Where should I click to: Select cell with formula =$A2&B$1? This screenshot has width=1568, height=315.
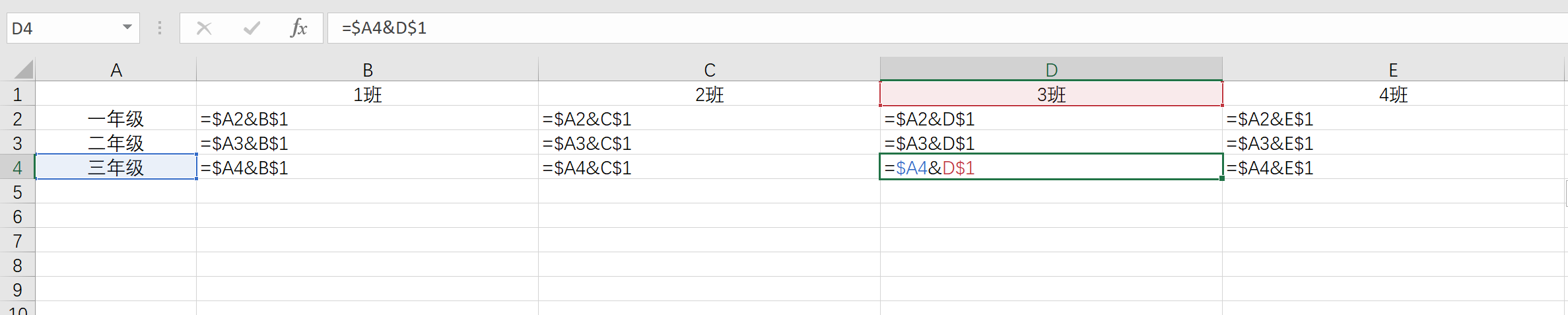pyautogui.click(x=368, y=119)
